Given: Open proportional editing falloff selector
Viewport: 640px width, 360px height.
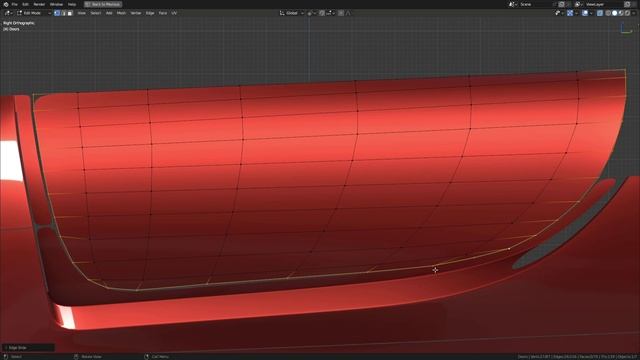Looking at the screenshot, I should coord(348,13).
